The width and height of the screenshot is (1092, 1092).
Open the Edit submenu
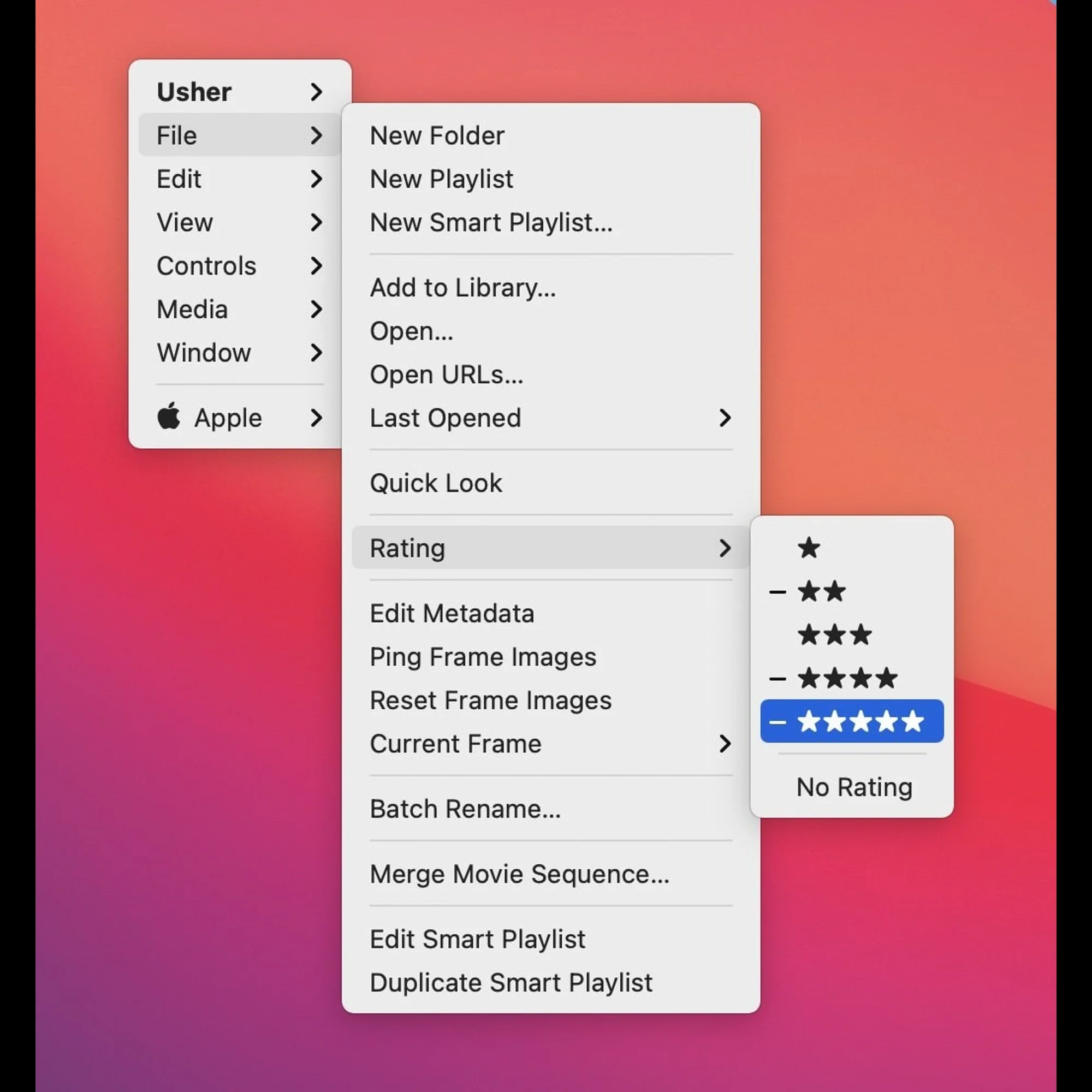click(x=240, y=179)
